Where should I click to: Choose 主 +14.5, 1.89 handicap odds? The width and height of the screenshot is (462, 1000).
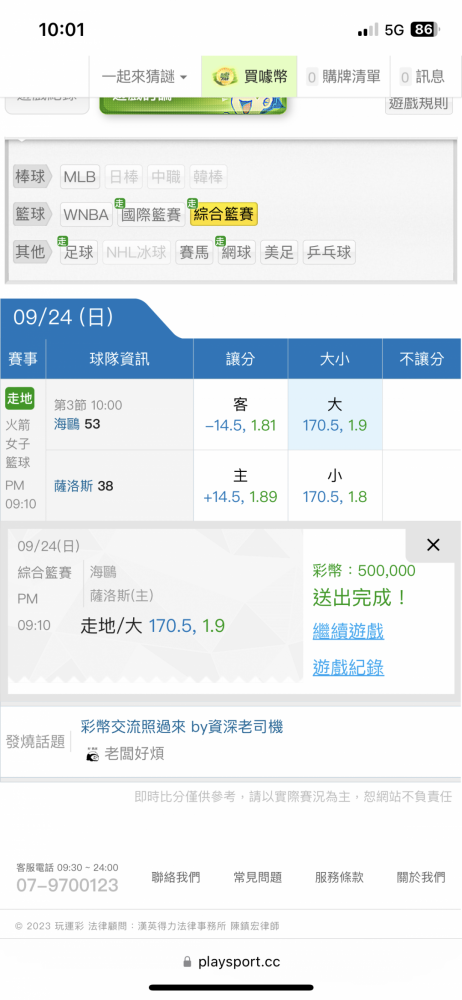[241, 486]
